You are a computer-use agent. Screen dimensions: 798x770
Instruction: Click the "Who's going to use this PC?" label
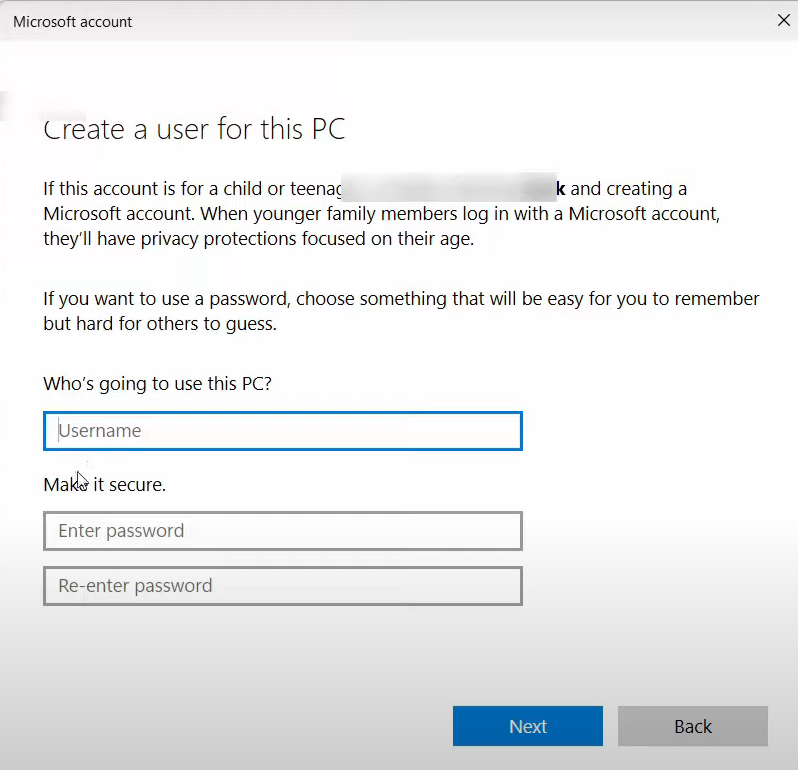pos(157,384)
